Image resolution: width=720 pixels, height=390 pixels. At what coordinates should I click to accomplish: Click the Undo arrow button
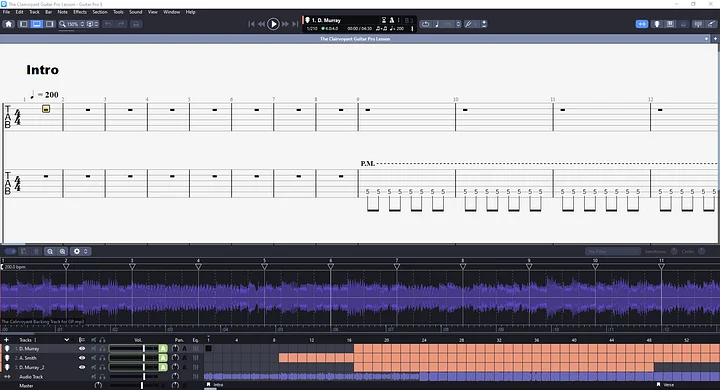pyautogui.click(x=108, y=24)
